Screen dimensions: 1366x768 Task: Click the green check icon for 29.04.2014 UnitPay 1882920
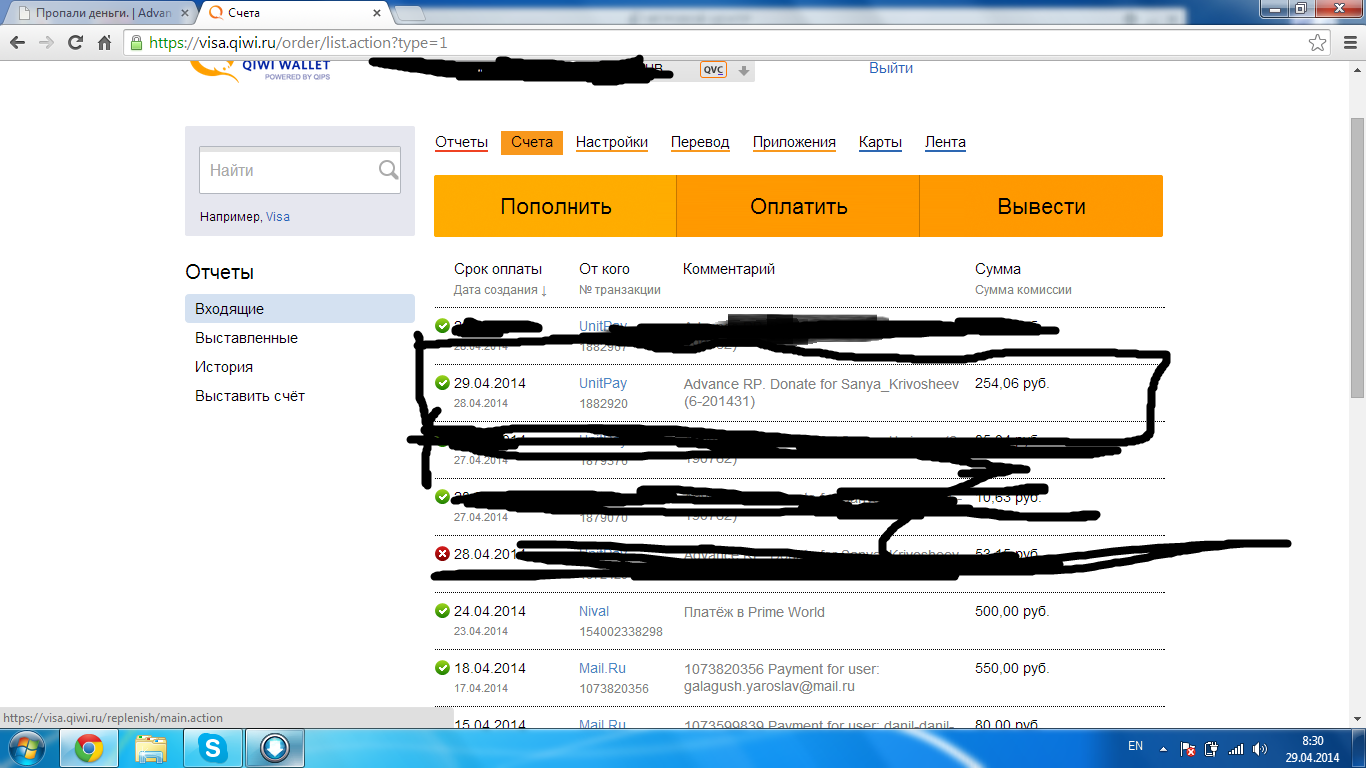click(442, 383)
